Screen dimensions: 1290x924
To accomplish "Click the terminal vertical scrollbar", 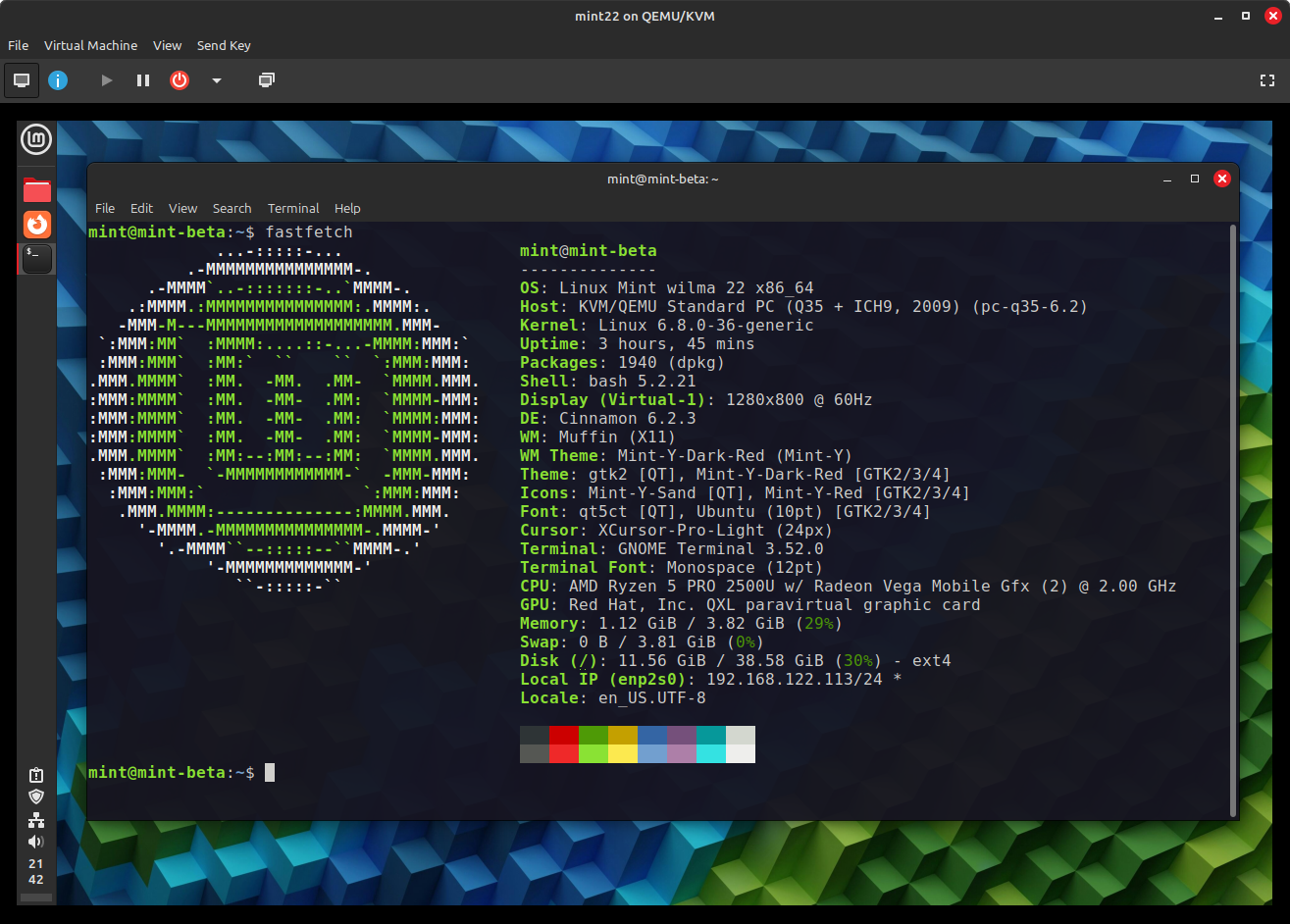I will [x=1233, y=520].
